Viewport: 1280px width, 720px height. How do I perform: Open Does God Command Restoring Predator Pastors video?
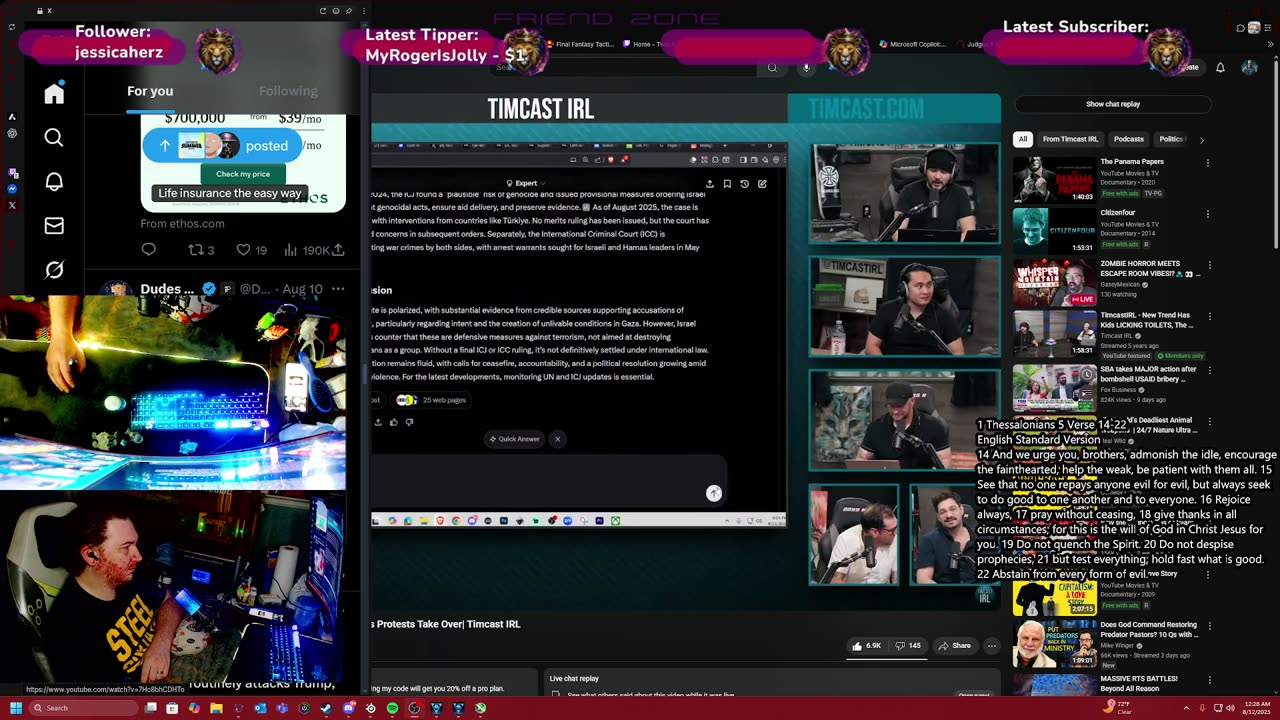tap(1148, 630)
